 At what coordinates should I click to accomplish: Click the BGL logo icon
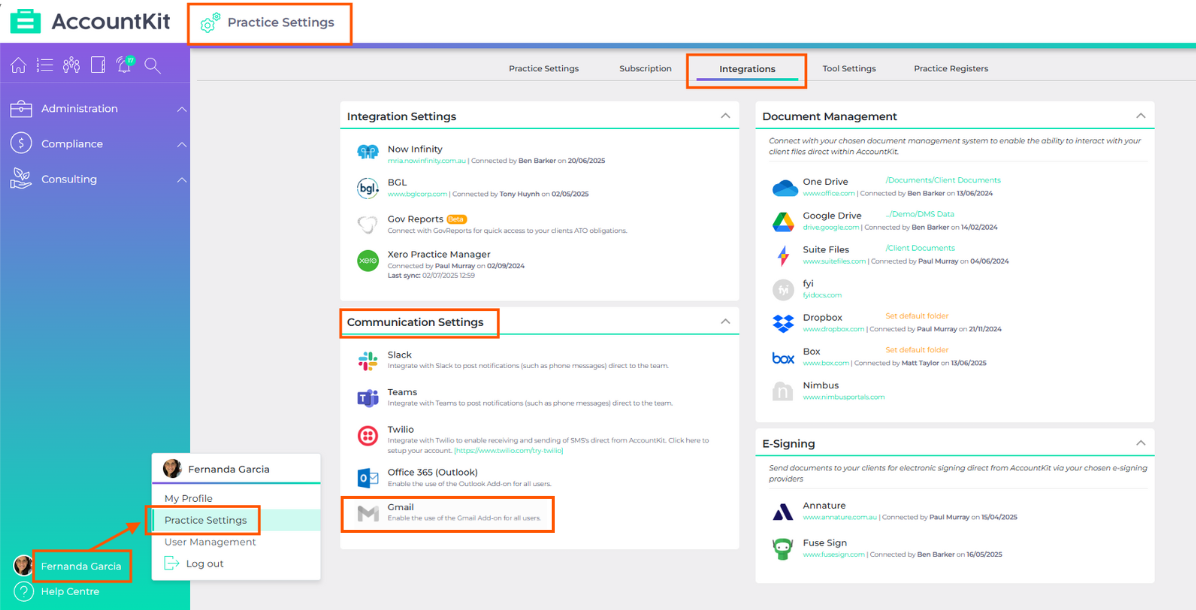pyautogui.click(x=368, y=188)
